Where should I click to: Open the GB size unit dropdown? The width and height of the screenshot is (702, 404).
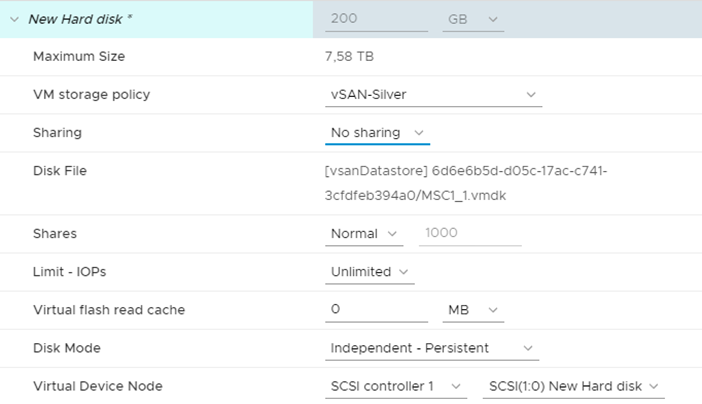[x=473, y=19]
